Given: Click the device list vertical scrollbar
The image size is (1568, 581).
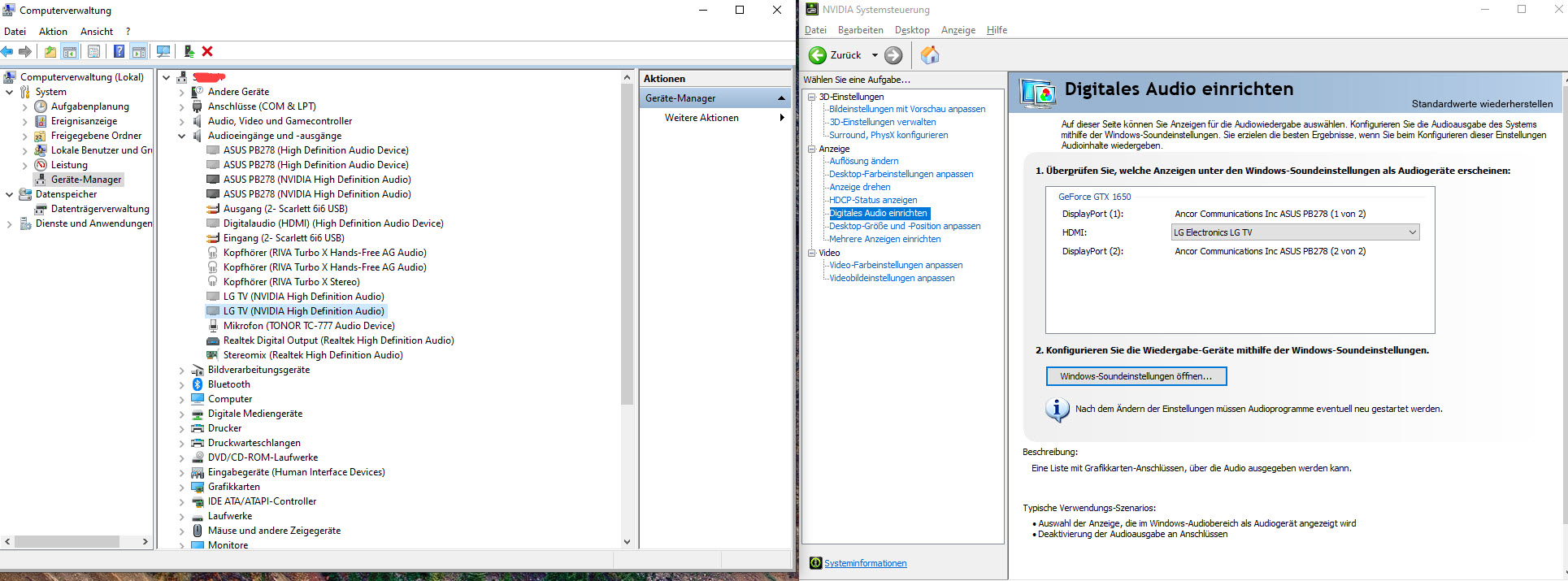Looking at the screenshot, I should pyautogui.click(x=627, y=244).
